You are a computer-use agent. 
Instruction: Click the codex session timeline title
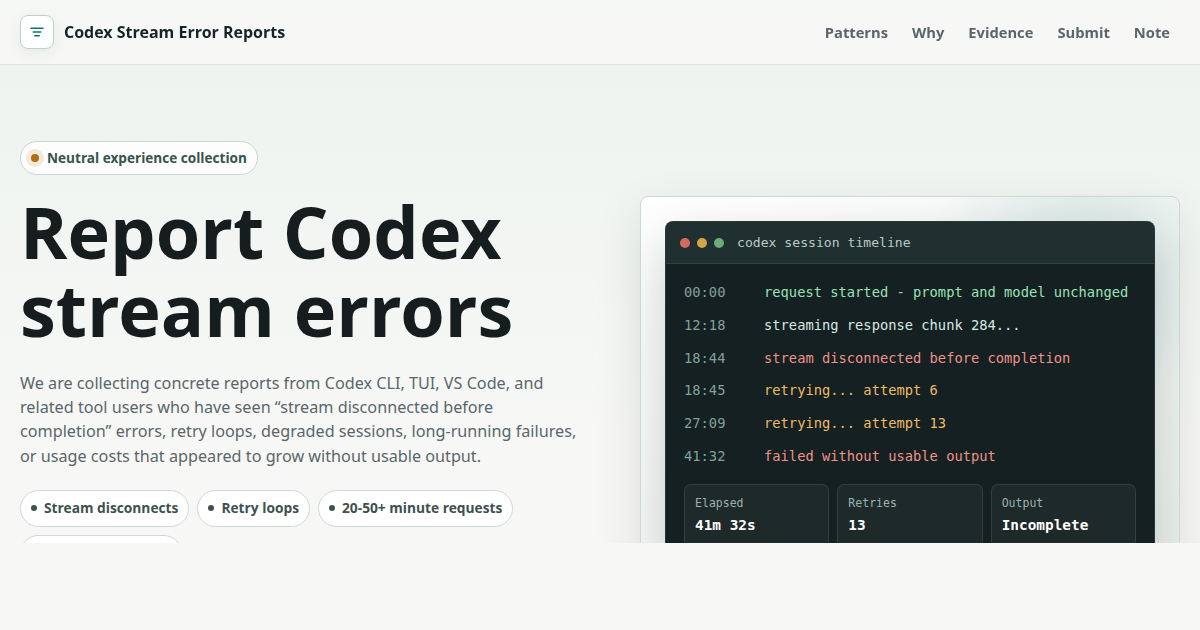pos(824,243)
